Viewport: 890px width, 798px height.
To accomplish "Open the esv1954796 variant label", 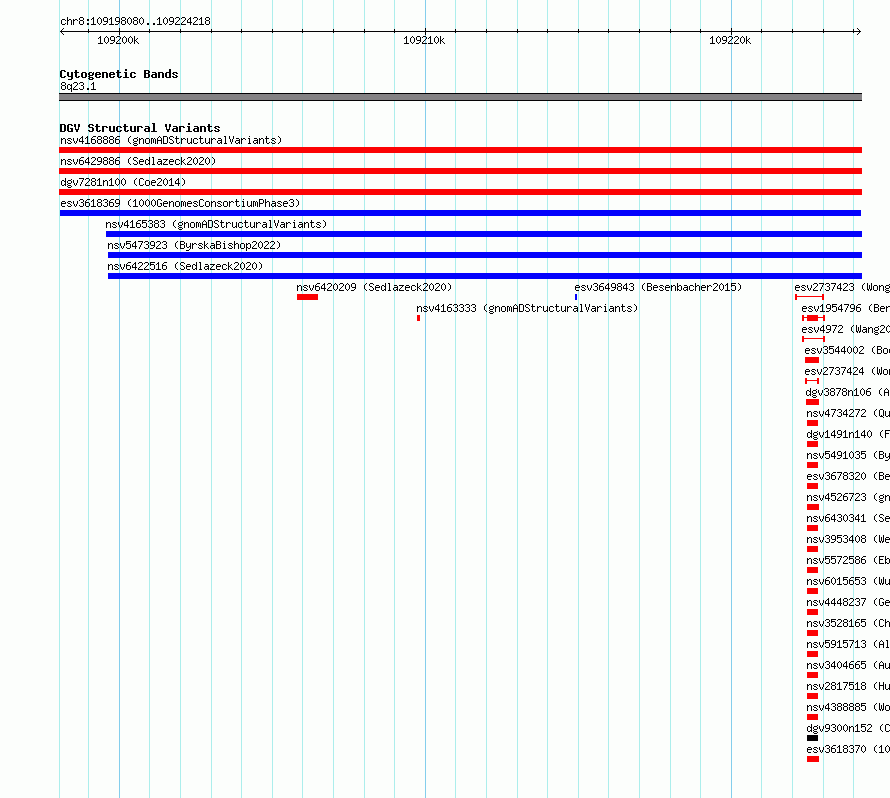I will point(845,308).
